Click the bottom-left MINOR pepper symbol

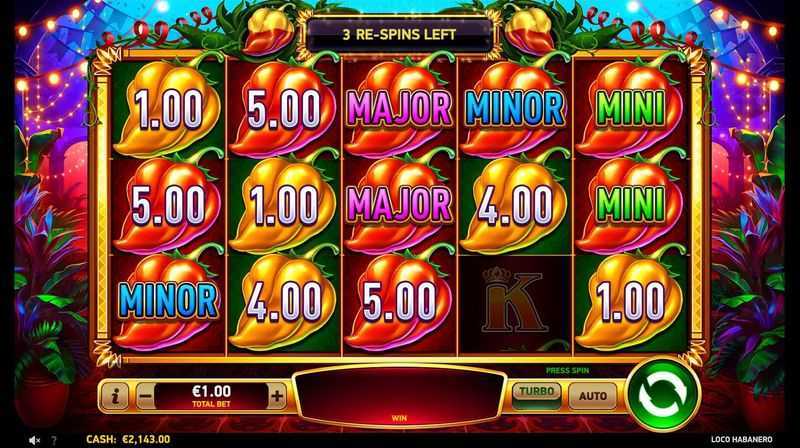tap(168, 302)
